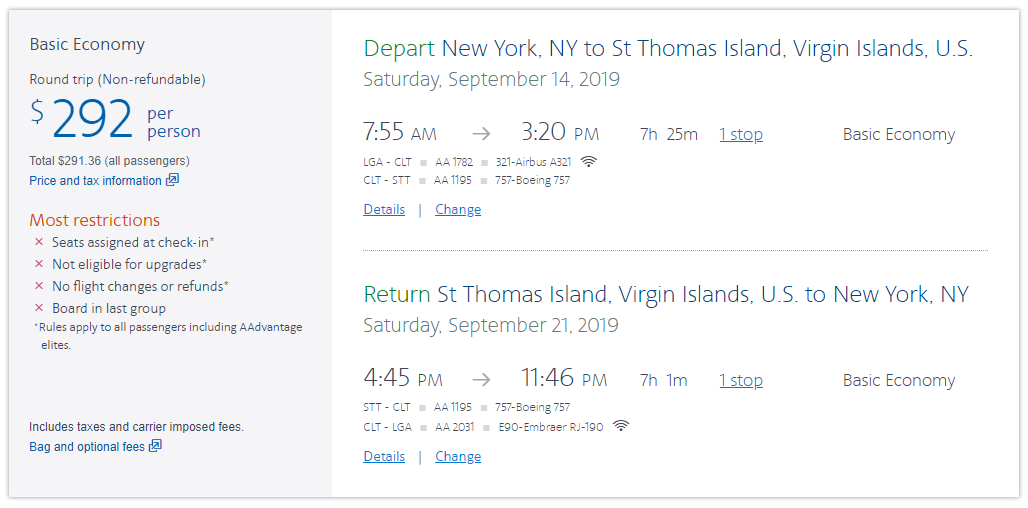The width and height of the screenshot is (1028, 508).
Task: Select Change for the September 14 departing flight
Action: (x=458, y=209)
